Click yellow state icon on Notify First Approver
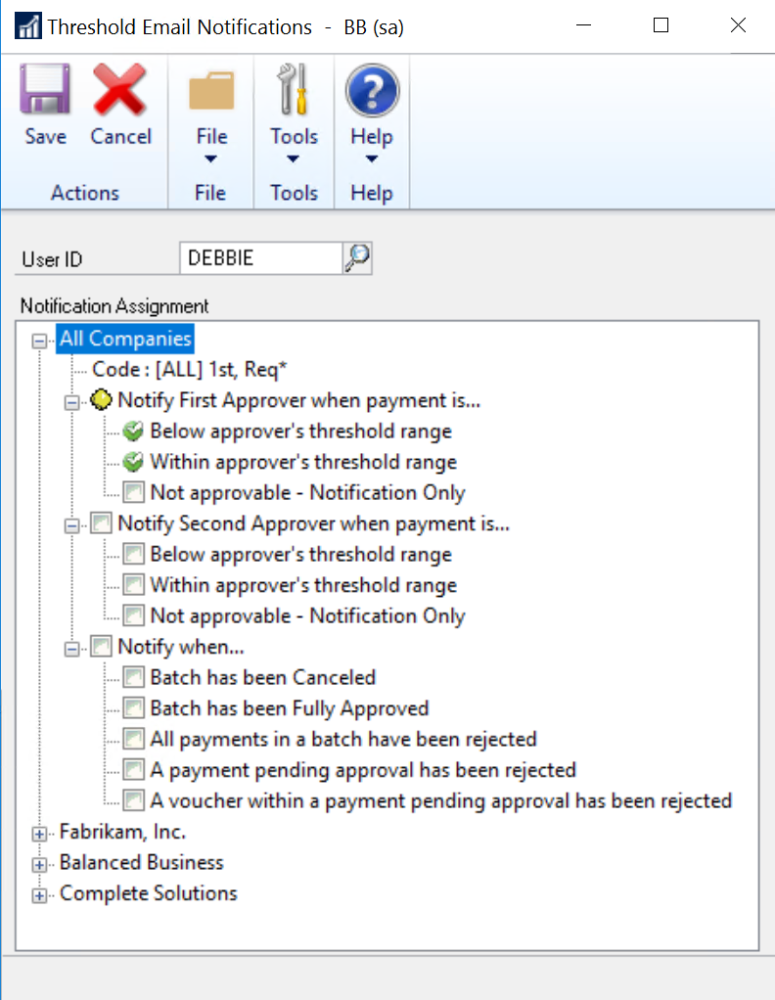775x1000 pixels. point(101,400)
